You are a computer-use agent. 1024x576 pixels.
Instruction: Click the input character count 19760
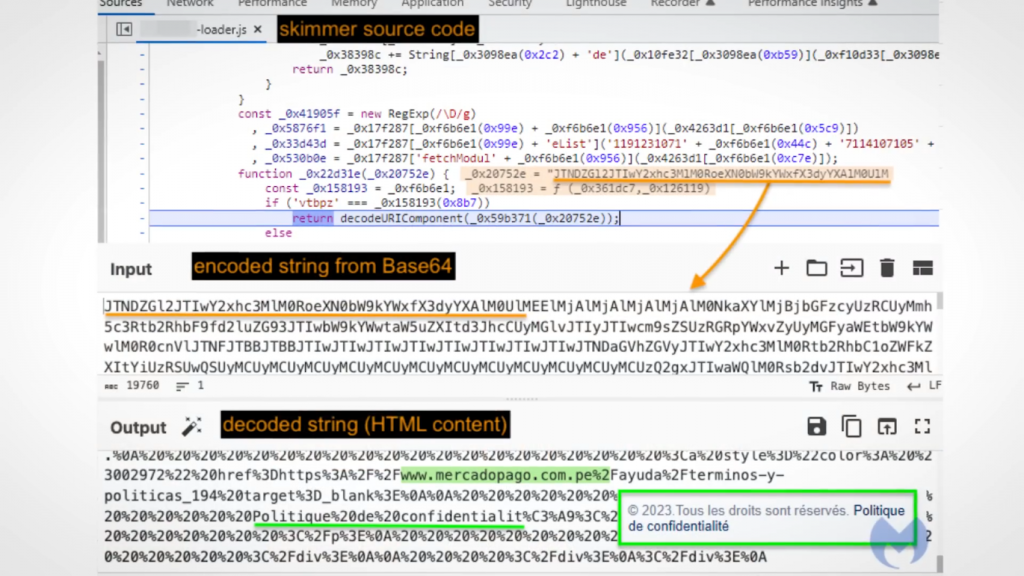133,385
